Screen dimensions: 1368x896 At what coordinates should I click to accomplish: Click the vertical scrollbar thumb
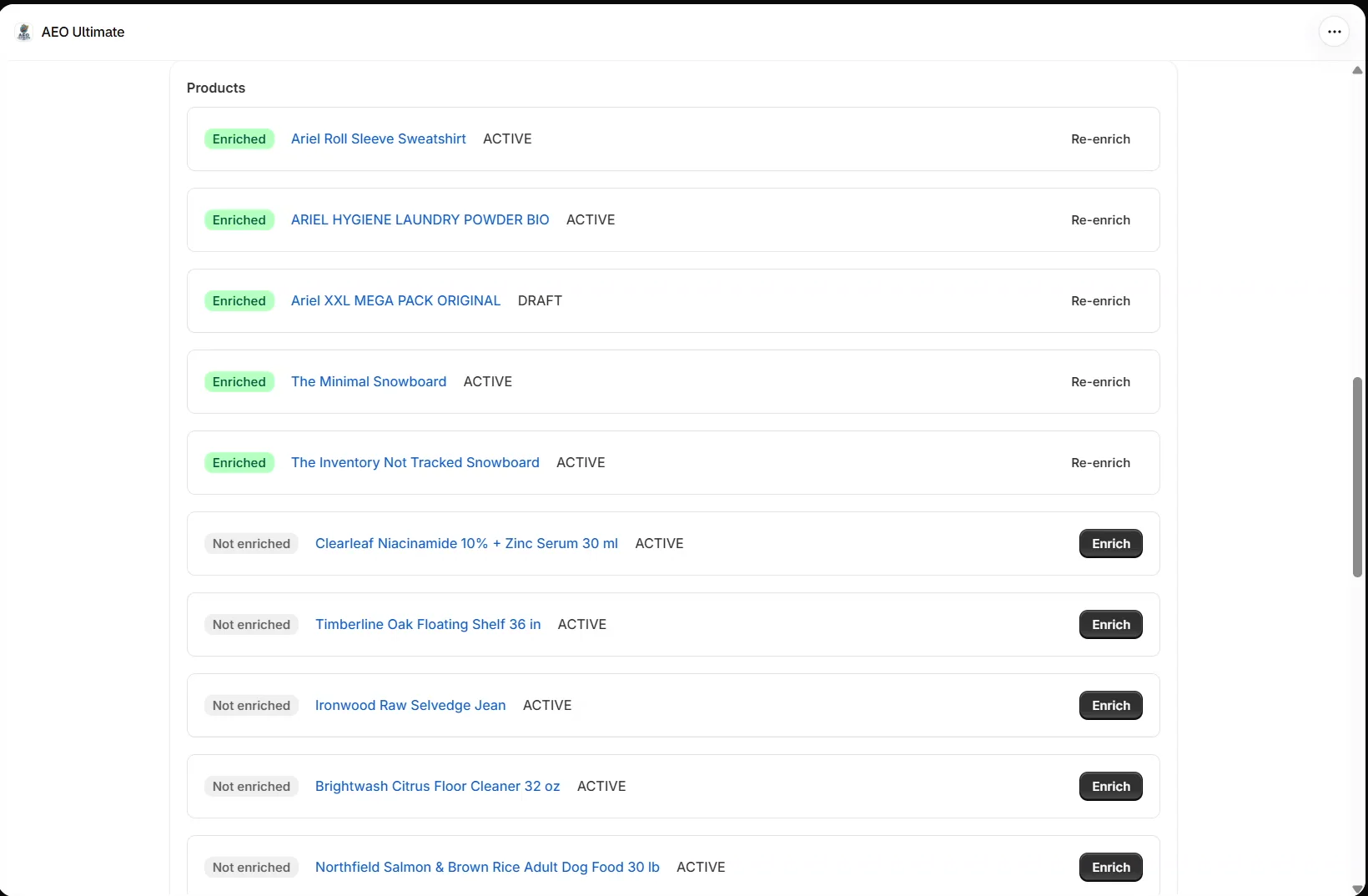(x=1357, y=477)
